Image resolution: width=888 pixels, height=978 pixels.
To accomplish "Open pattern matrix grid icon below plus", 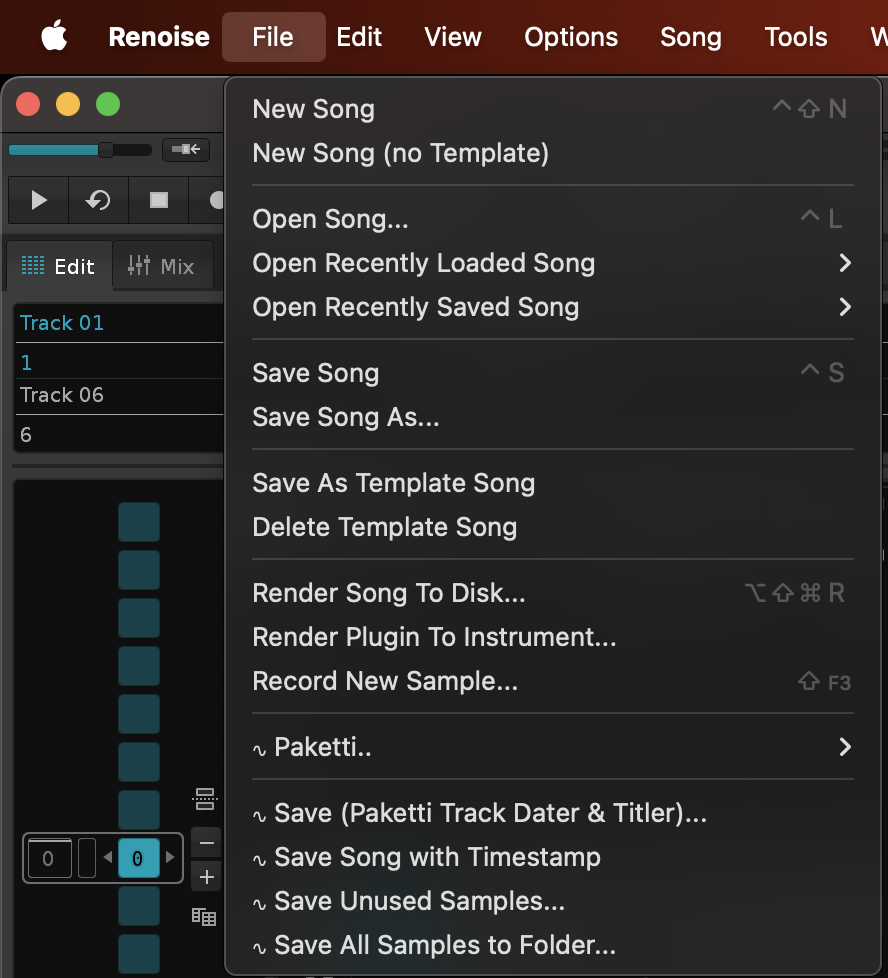I will pos(204,916).
